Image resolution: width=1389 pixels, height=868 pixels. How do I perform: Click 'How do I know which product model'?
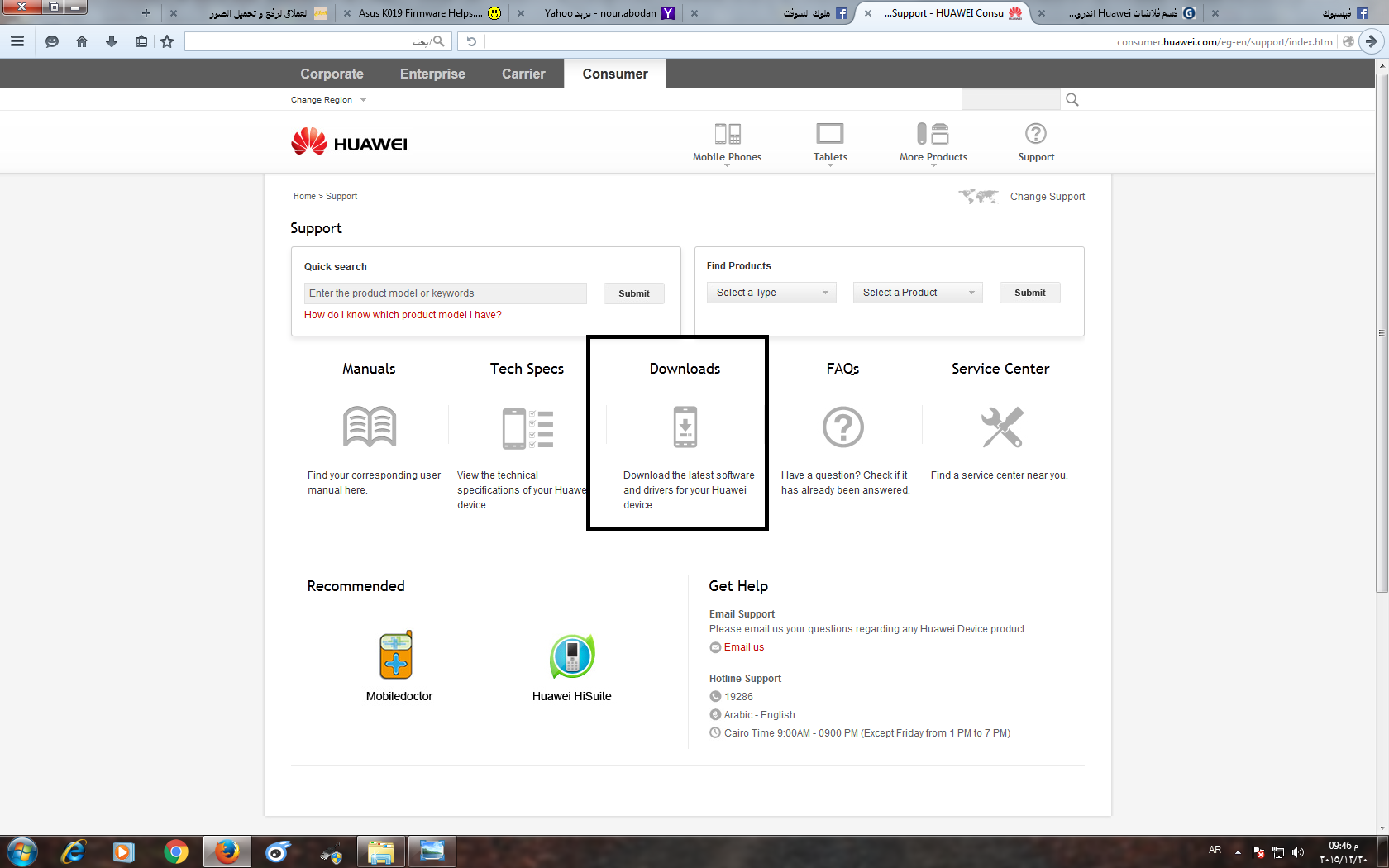403,315
